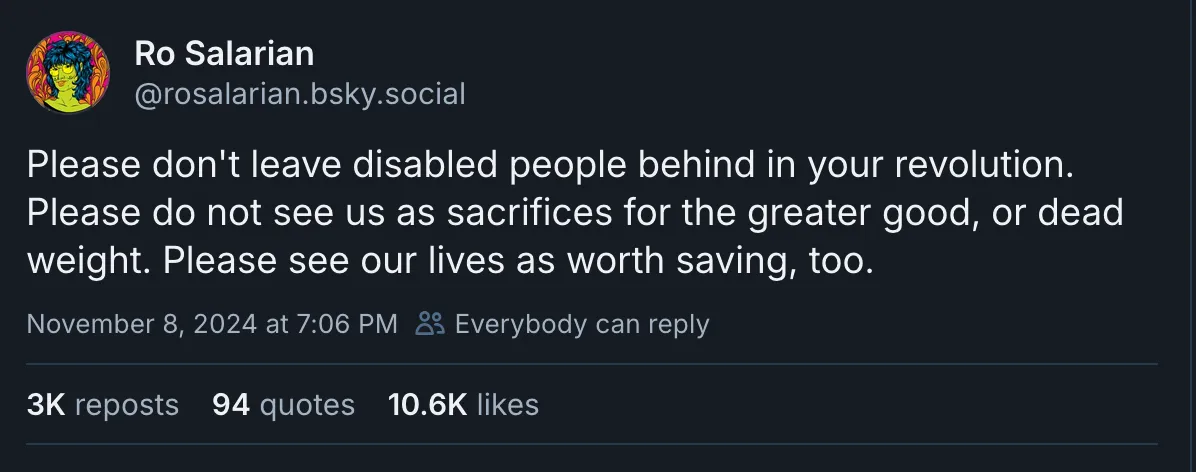Image resolution: width=1196 pixels, height=472 pixels.
Task: Click the people icon beside reply setting
Action: click(430, 324)
